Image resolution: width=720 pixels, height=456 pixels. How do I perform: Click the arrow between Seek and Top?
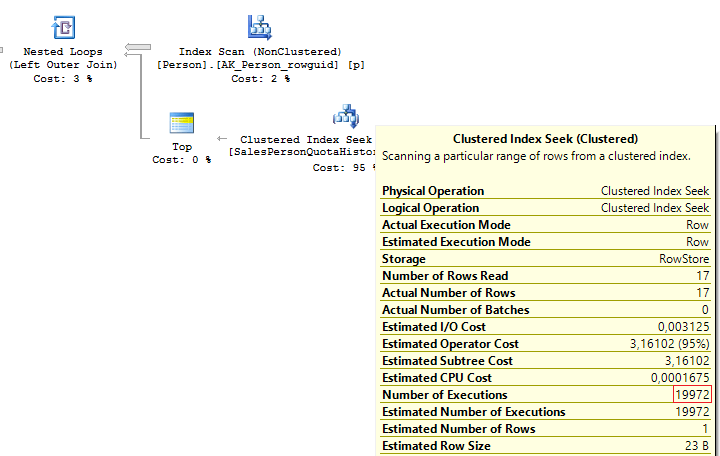pos(222,138)
